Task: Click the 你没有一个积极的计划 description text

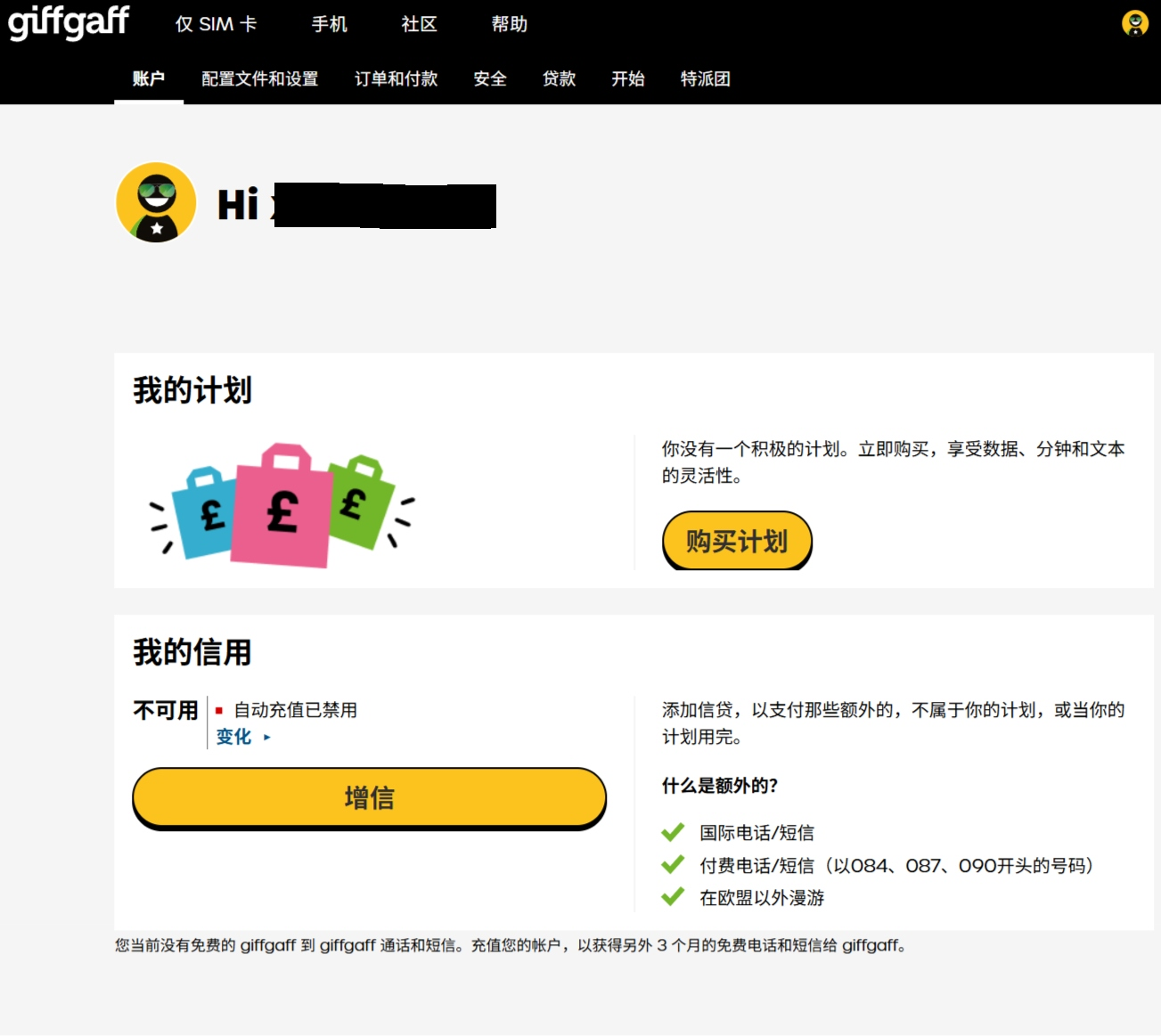Action: pos(893,461)
